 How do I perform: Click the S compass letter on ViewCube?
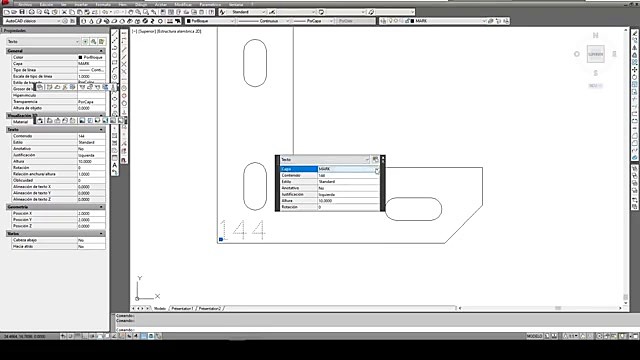tap(596, 73)
